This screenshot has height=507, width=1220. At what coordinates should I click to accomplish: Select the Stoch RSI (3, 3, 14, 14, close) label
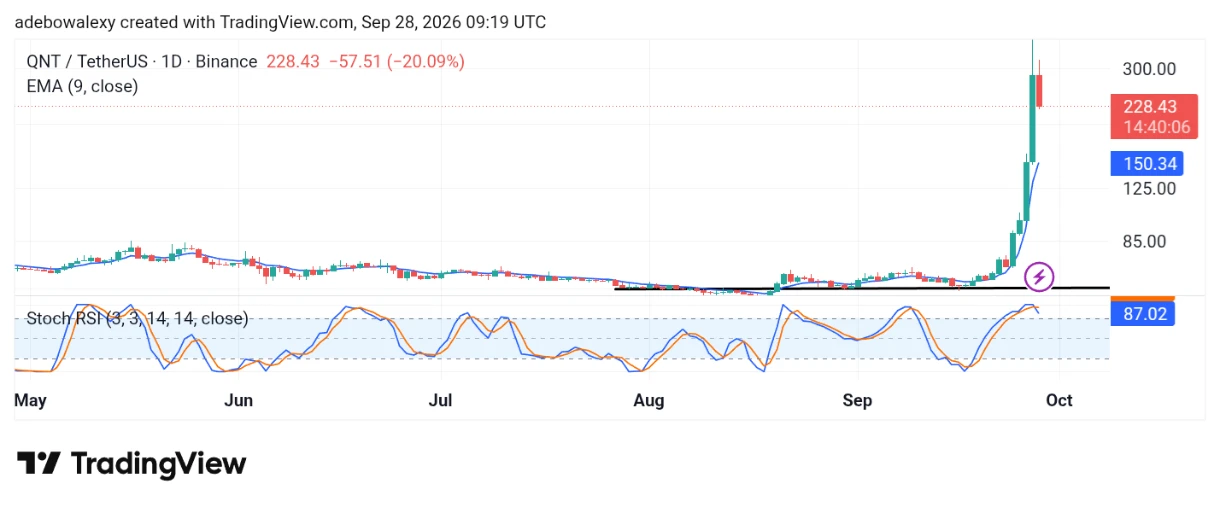pyautogui.click(x=137, y=318)
